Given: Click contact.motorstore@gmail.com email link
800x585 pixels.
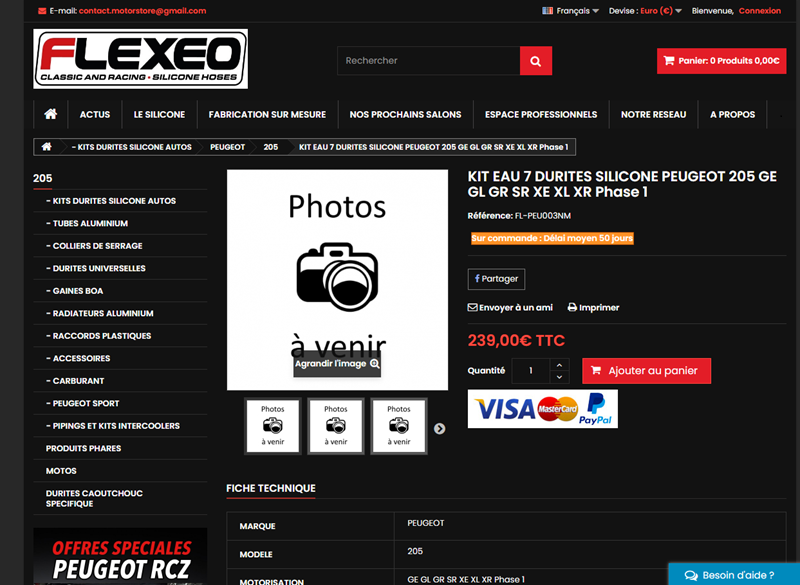Looking at the screenshot, I should click(x=142, y=11).
